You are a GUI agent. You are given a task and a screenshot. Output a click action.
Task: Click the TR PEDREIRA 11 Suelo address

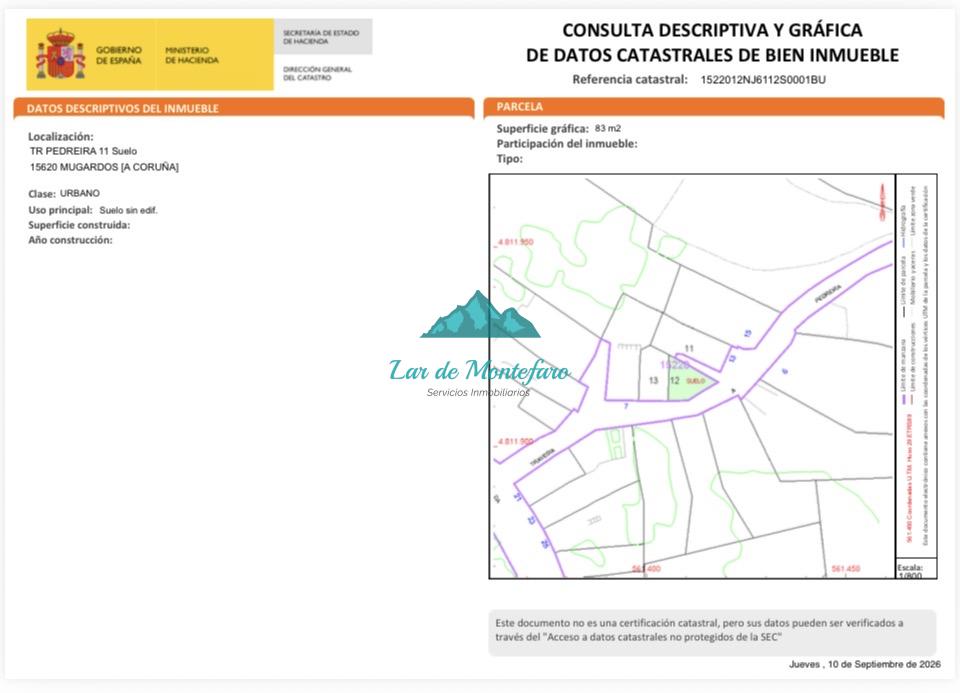[83, 151]
